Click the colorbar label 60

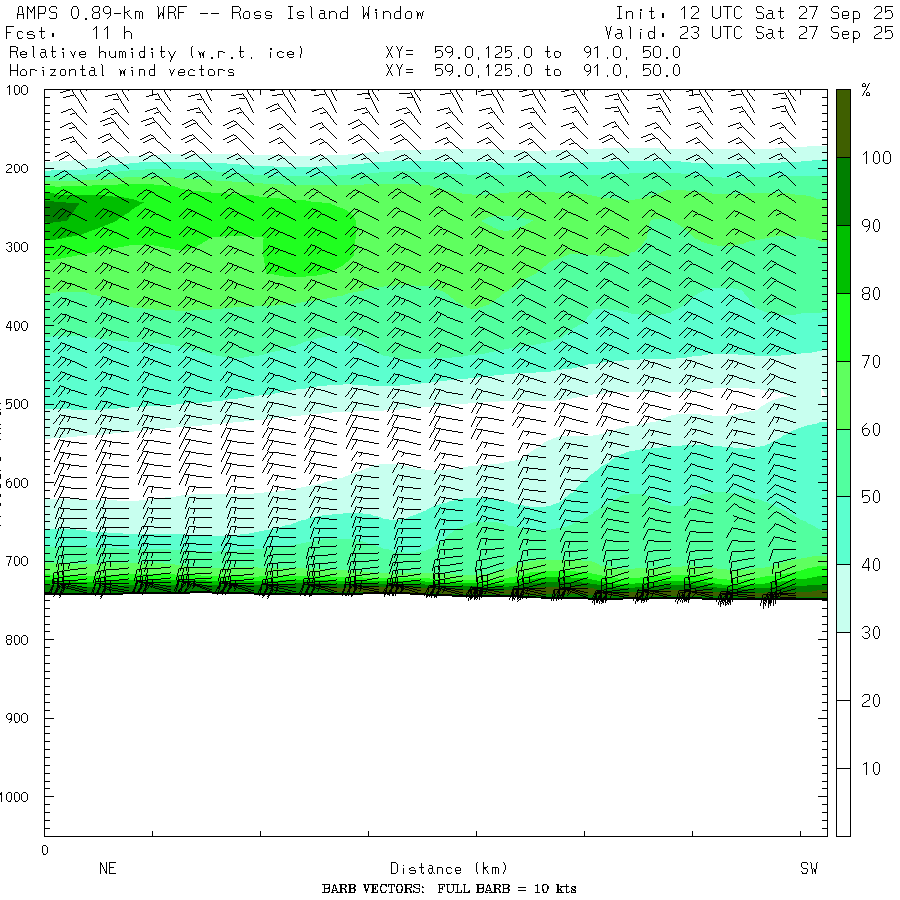pos(871,429)
